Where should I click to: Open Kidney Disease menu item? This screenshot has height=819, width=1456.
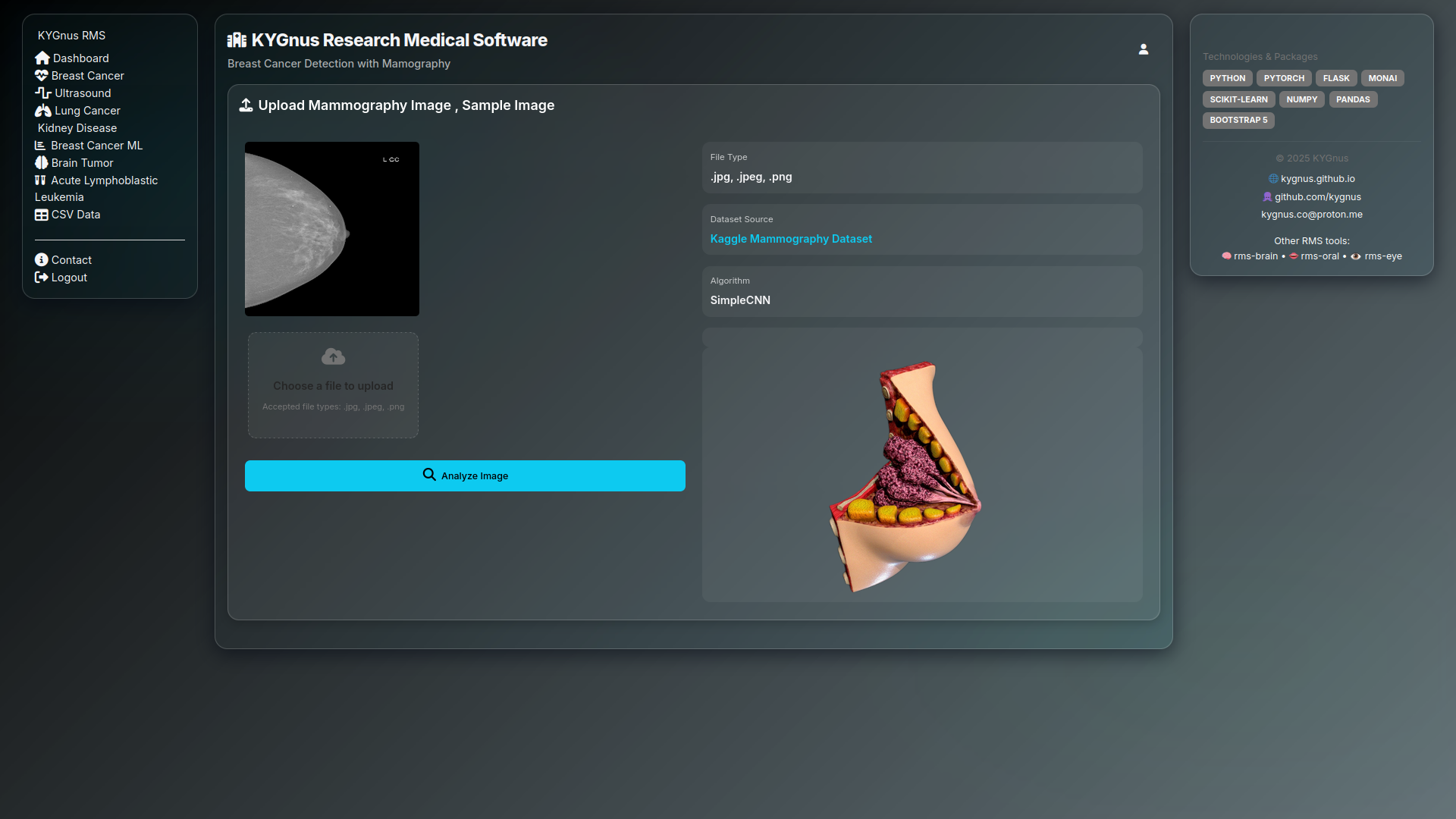click(x=77, y=128)
